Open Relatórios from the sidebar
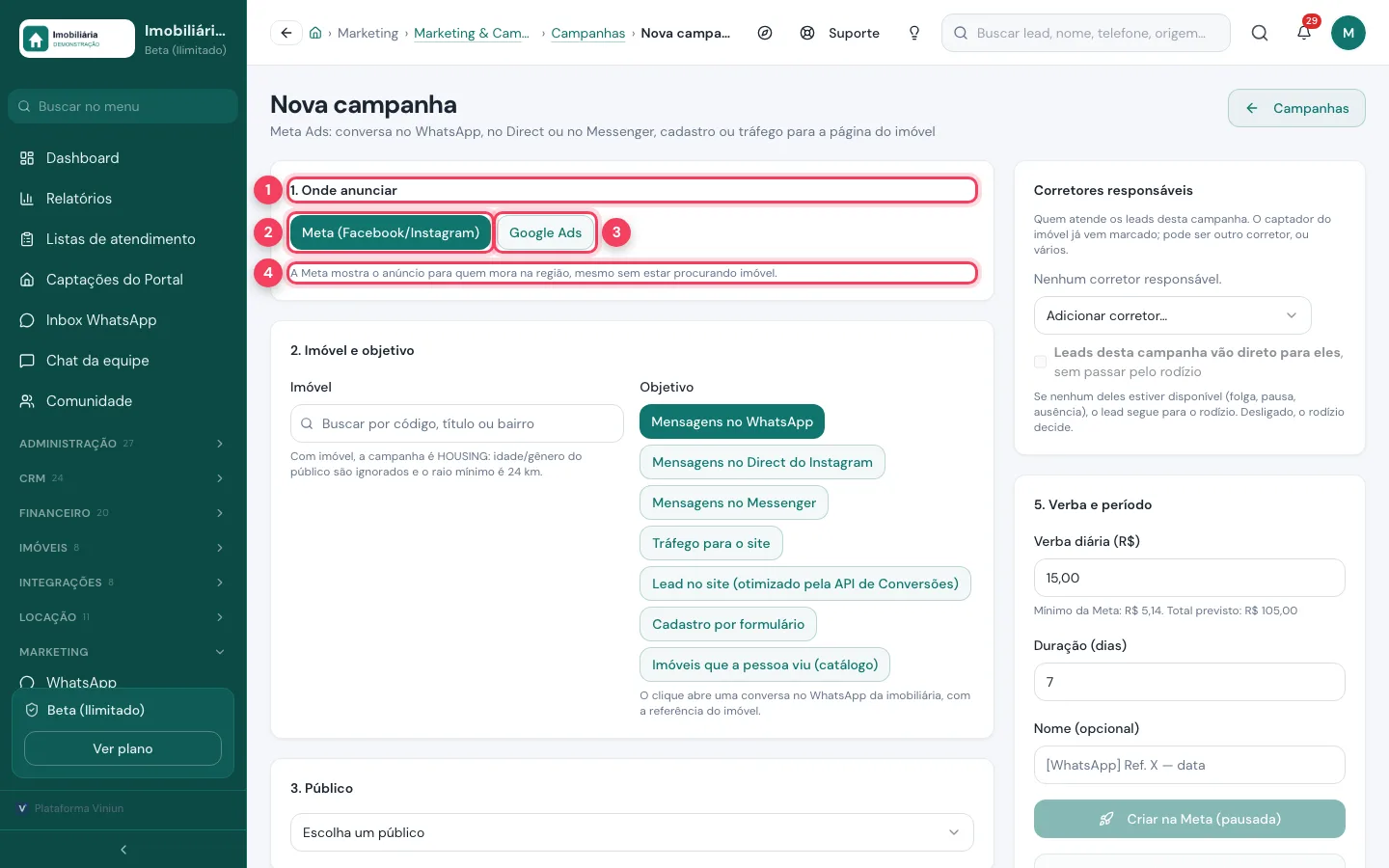 coord(123,199)
